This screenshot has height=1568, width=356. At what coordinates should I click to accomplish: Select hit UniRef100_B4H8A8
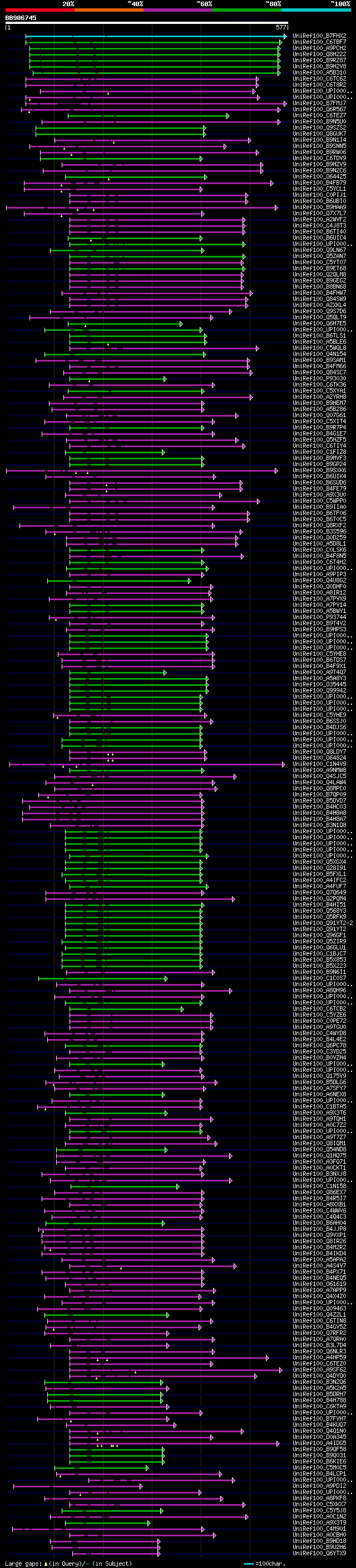click(319, 813)
